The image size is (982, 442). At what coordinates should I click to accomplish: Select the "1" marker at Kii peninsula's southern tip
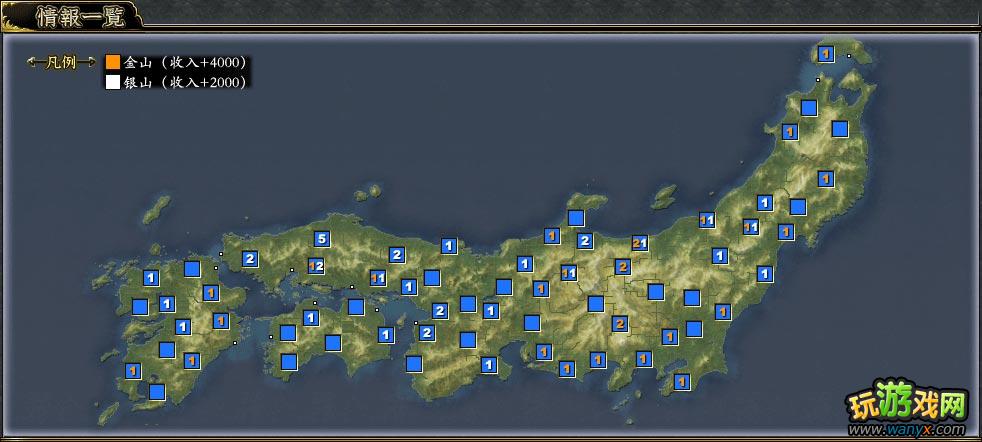coord(488,365)
